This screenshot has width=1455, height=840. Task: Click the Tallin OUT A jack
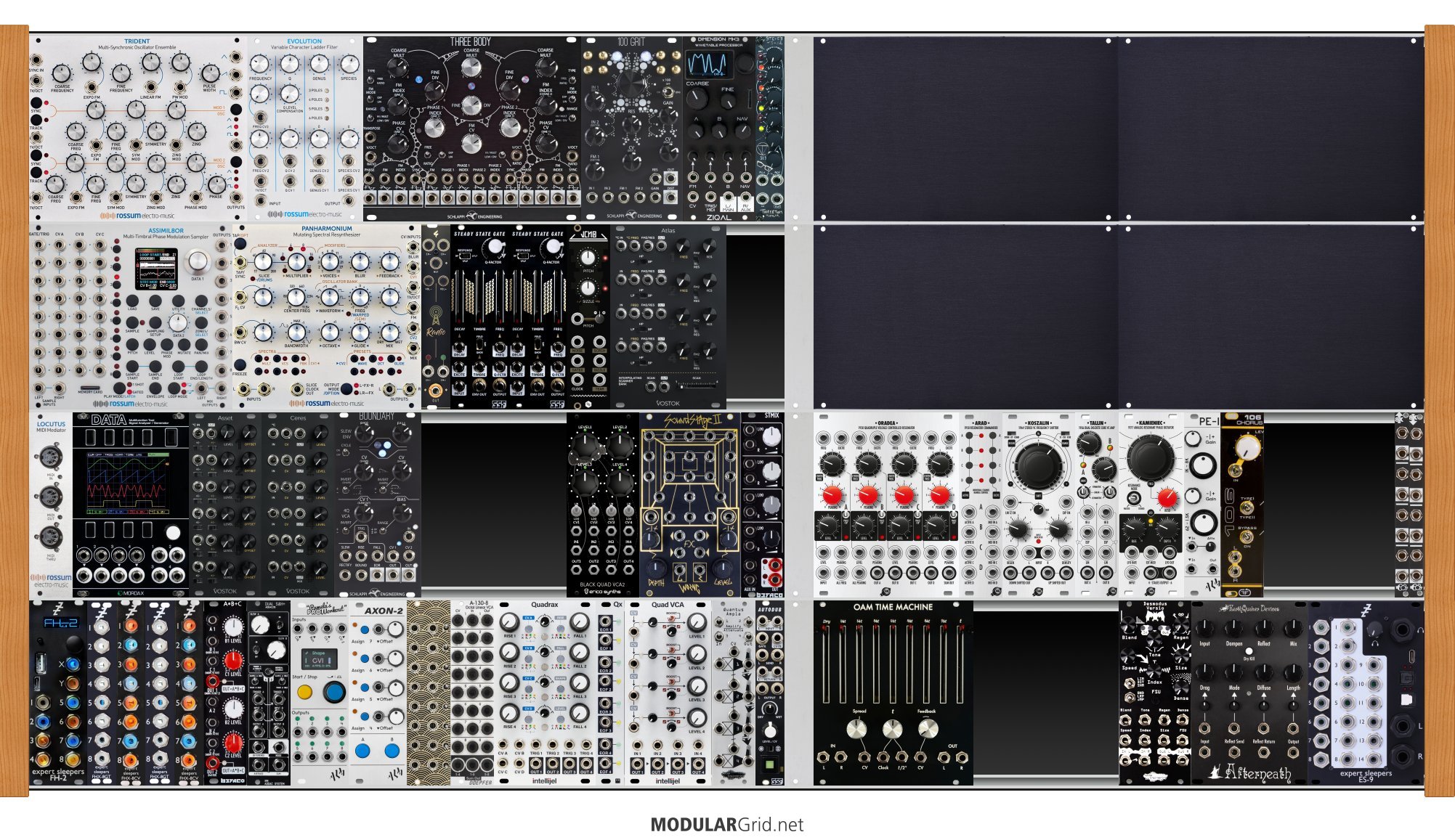point(1087,574)
